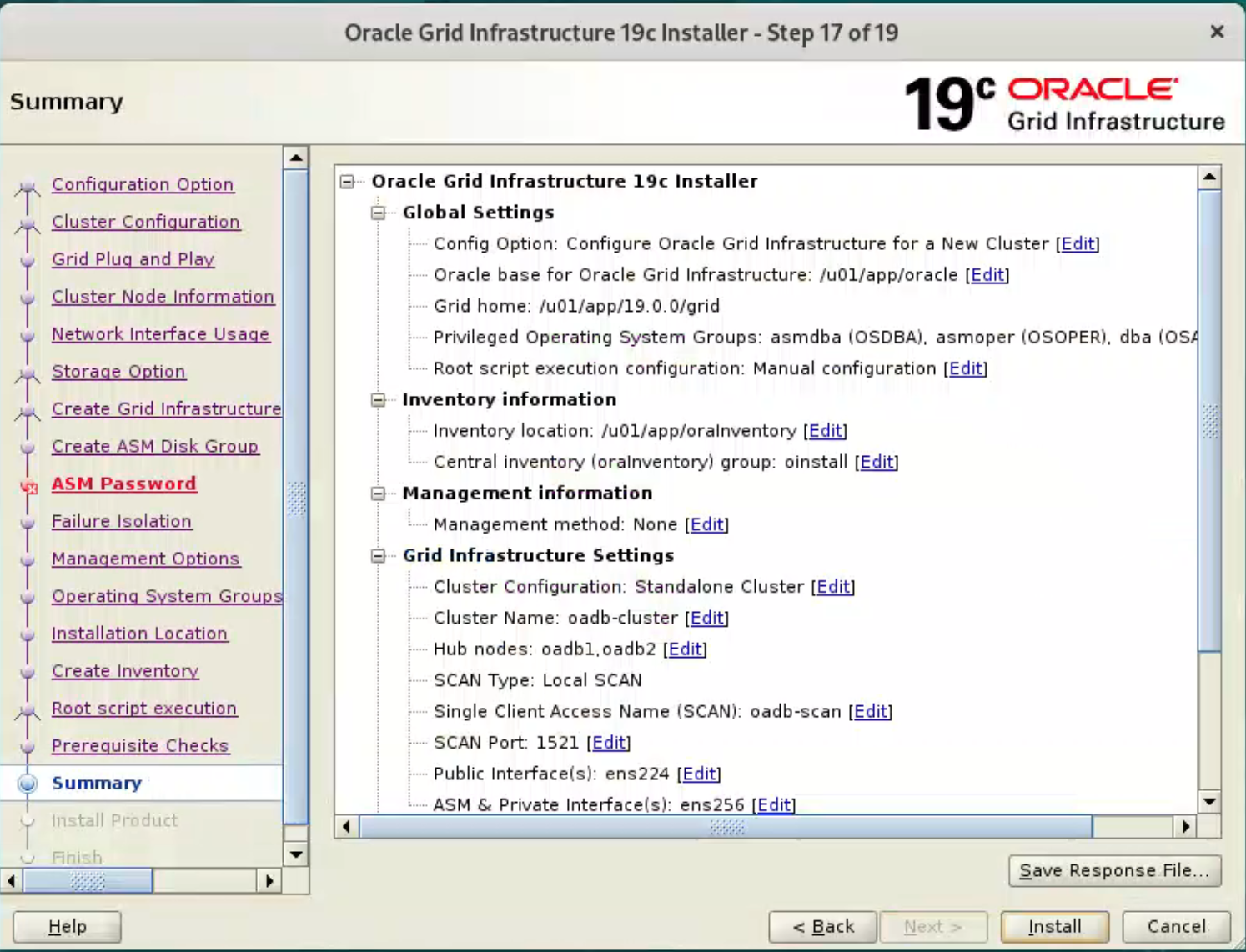Edit Public Interface ens224
1246x952 pixels.
699,774
